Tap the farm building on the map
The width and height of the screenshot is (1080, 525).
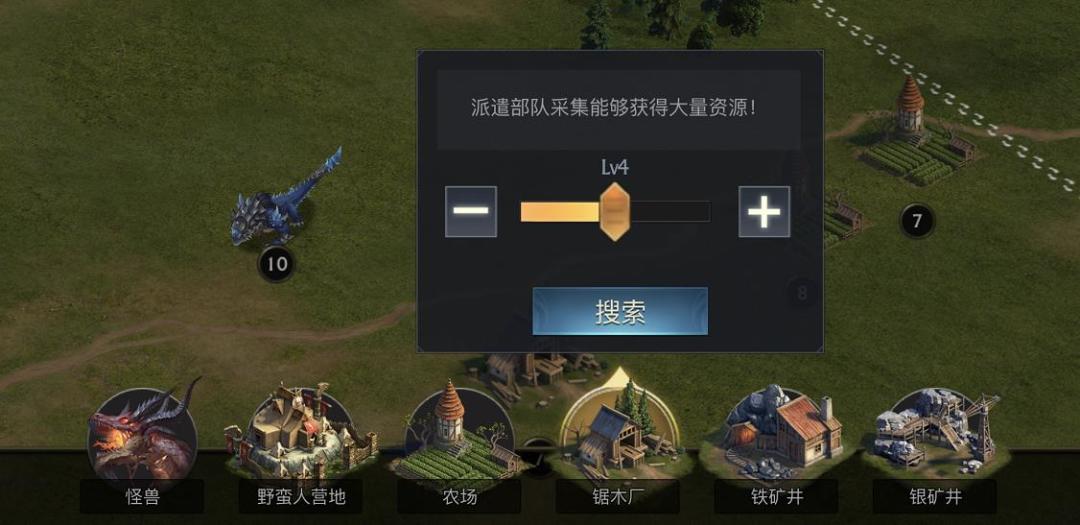click(x=915, y=134)
